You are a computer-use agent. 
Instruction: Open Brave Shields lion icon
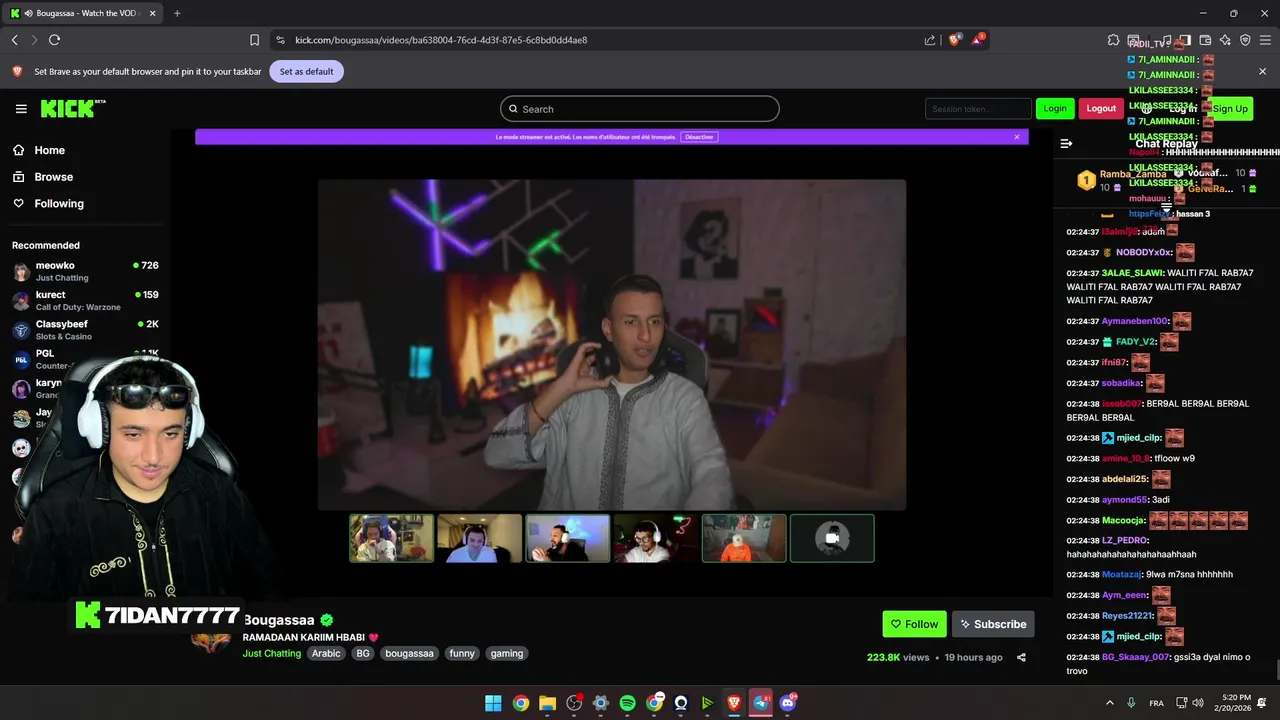click(954, 40)
